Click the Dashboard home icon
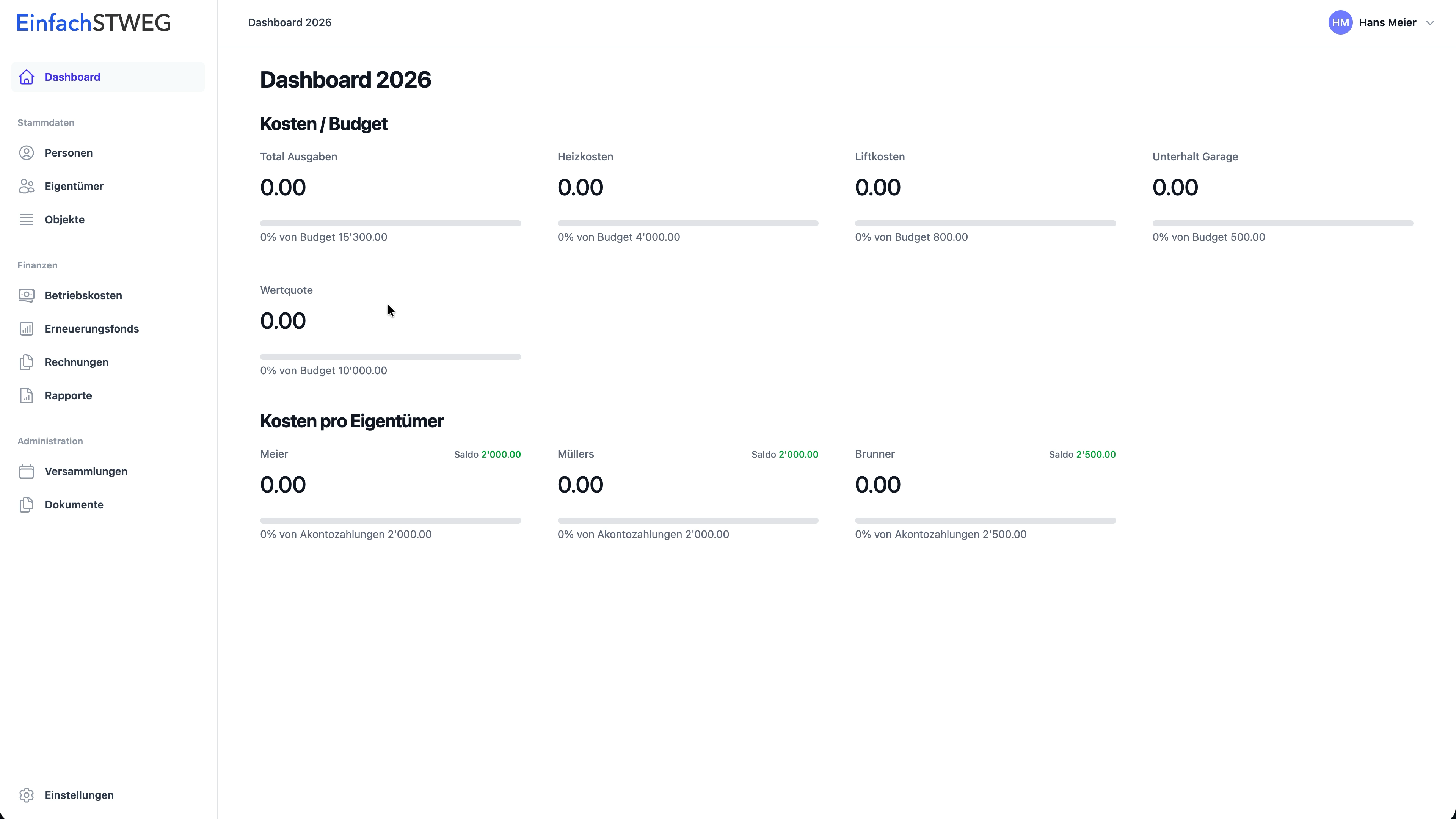Image resolution: width=1456 pixels, height=819 pixels. [27, 77]
